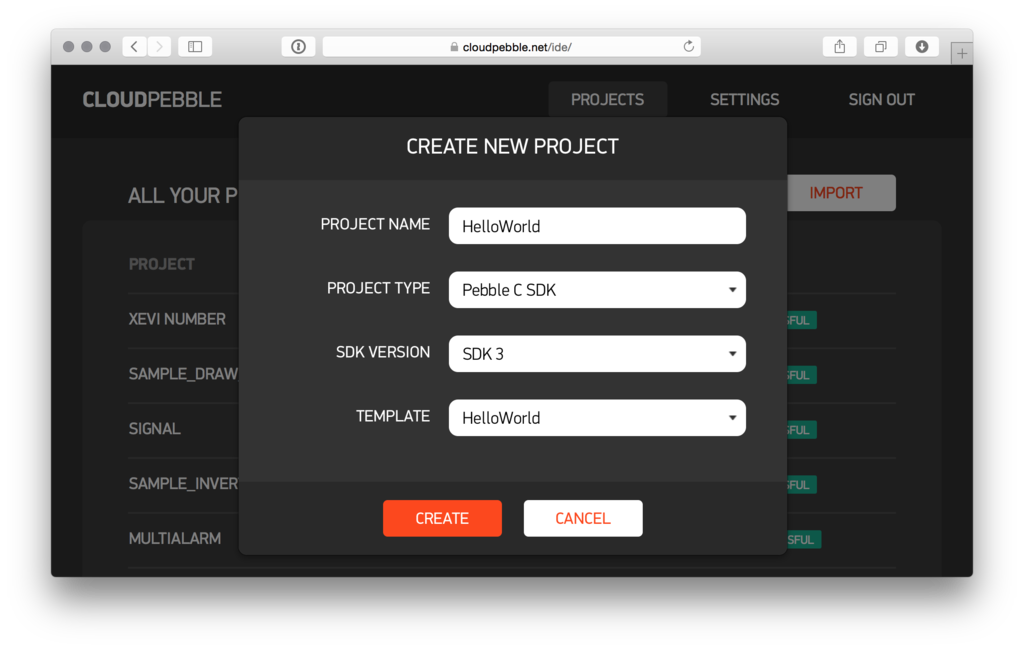Click the PROJECT column header
This screenshot has width=1024, height=650.
[161, 264]
